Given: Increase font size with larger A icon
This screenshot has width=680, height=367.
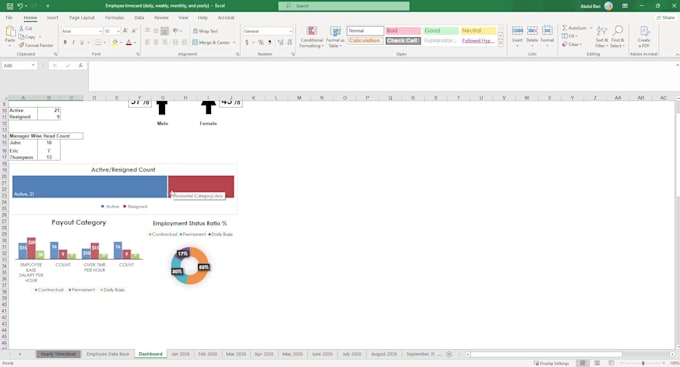Looking at the screenshot, I should tap(125, 31).
